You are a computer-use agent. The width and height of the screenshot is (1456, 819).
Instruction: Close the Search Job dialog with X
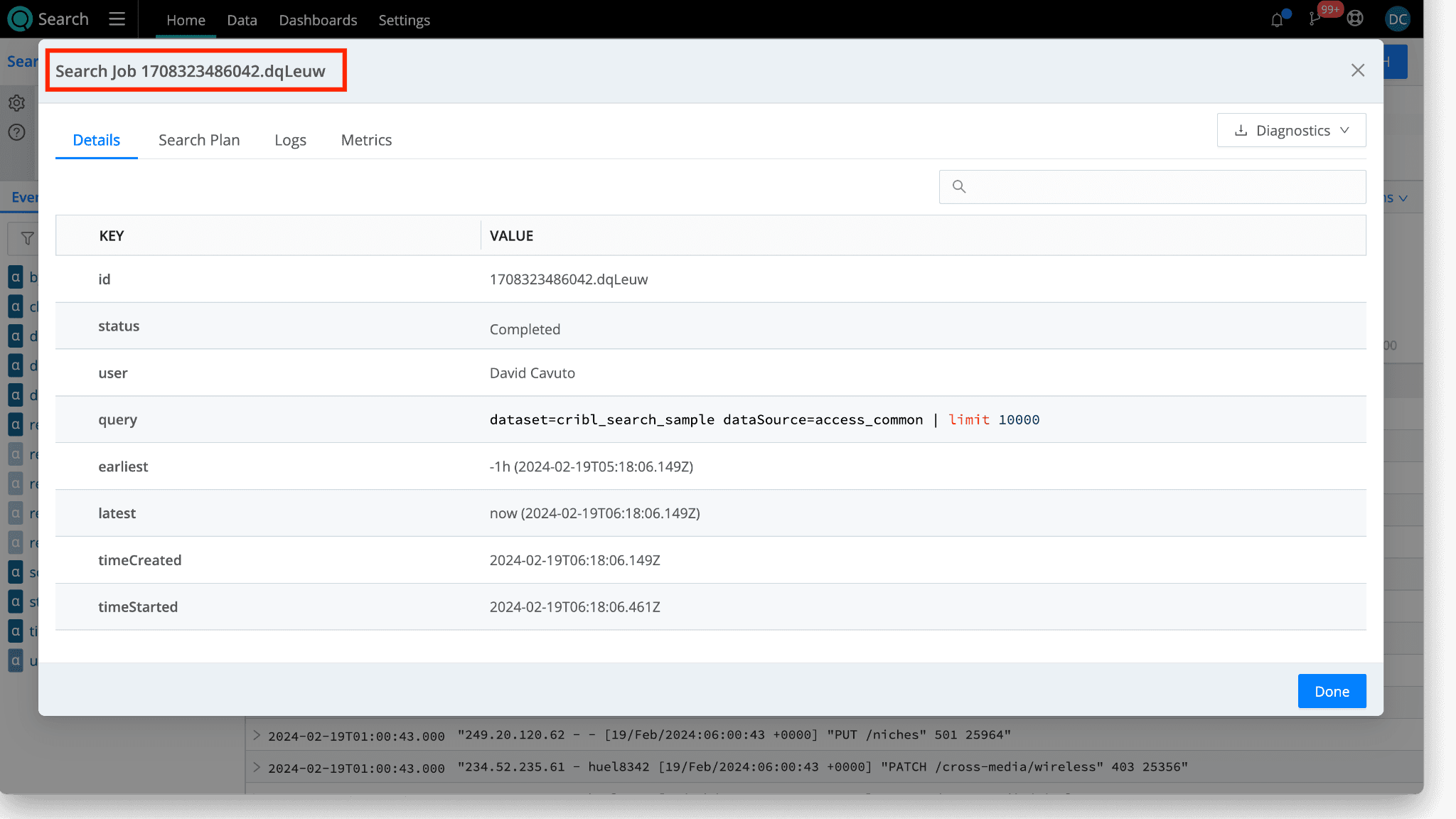1357,70
